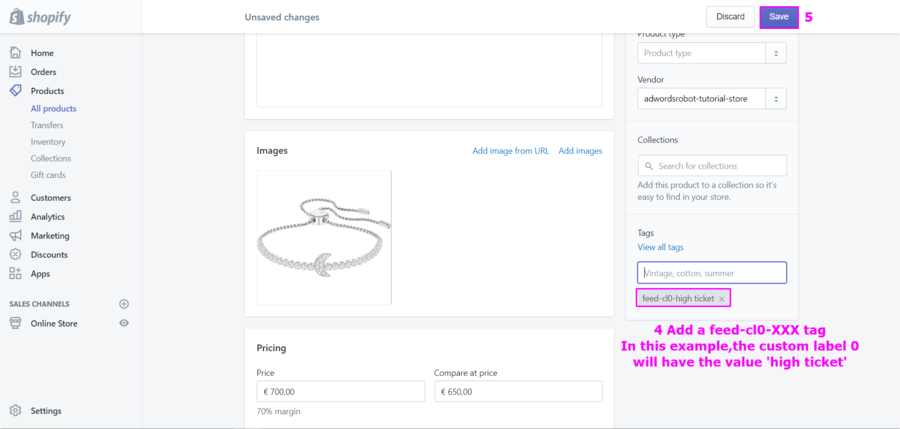Add a sales channel with plus icon
900x429 pixels.
coord(124,304)
